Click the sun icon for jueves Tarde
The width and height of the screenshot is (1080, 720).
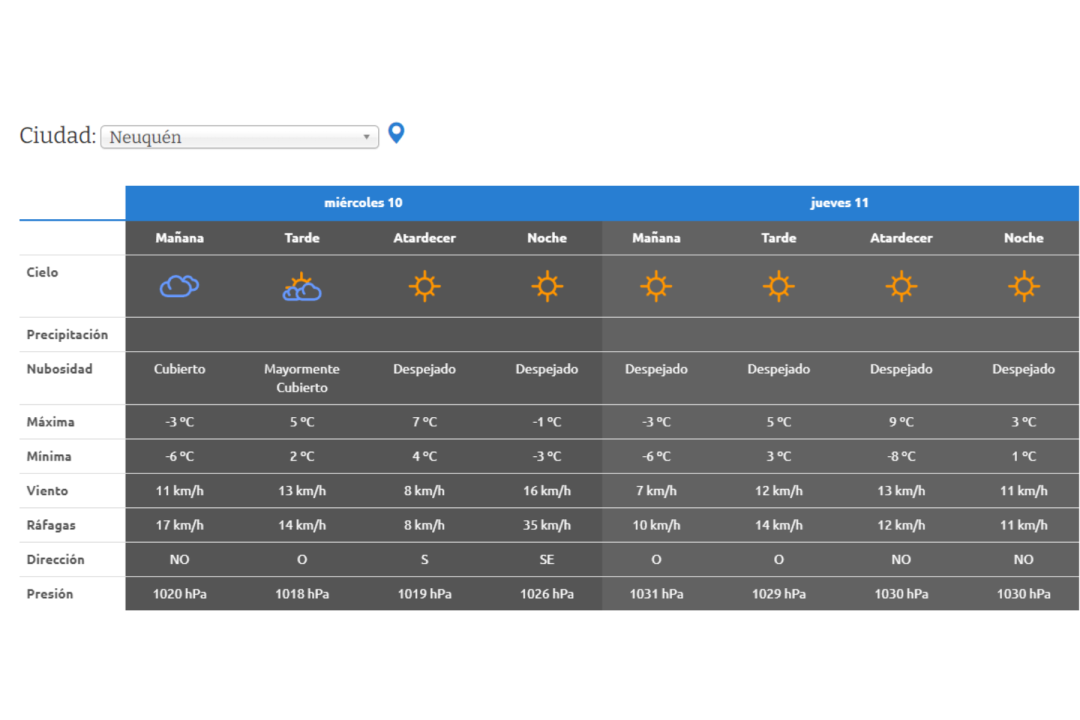click(778, 286)
